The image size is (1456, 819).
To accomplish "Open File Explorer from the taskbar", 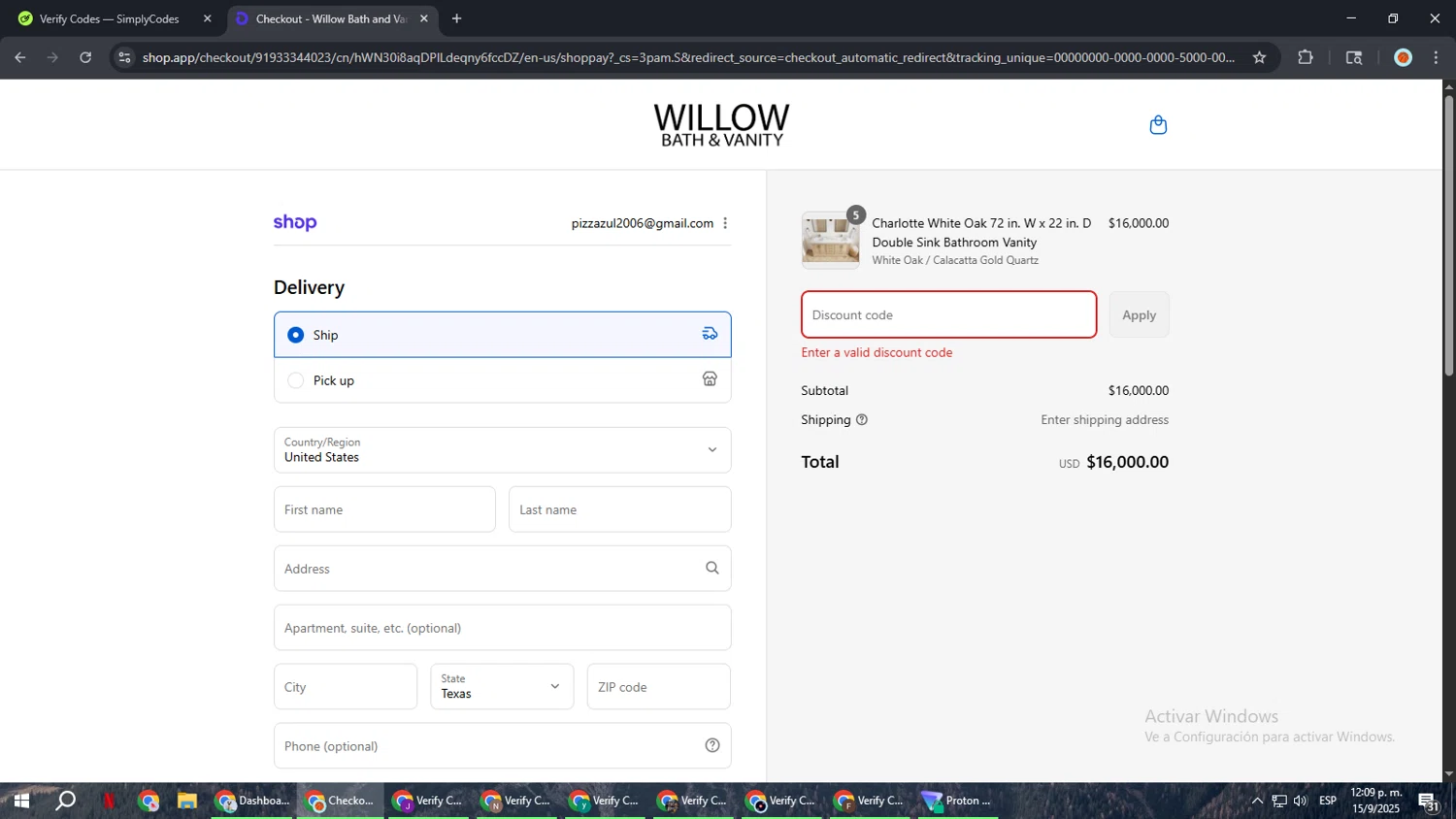I will 187,802.
